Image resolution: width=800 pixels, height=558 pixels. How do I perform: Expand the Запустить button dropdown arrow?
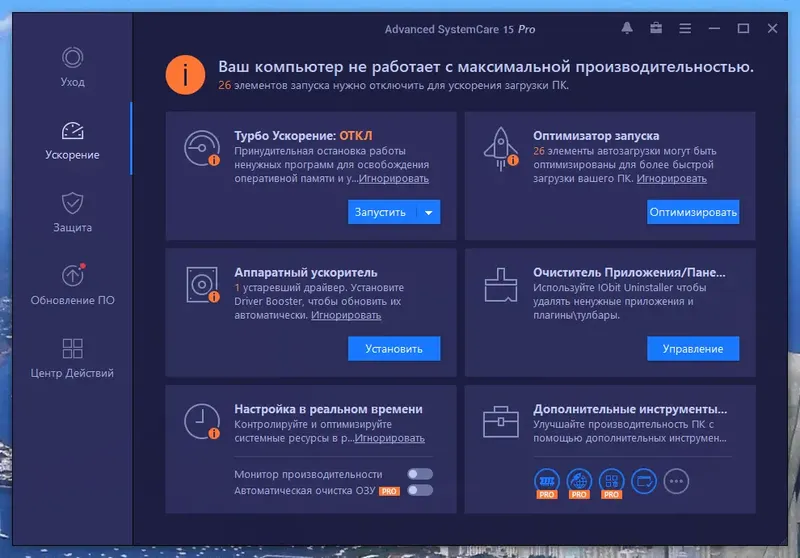click(429, 212)
